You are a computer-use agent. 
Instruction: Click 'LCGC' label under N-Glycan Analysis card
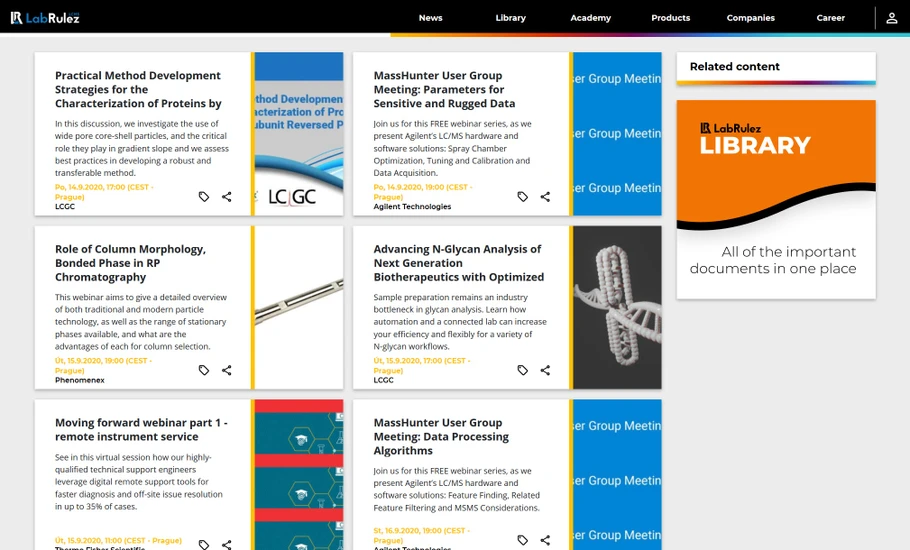pos(383,380)
